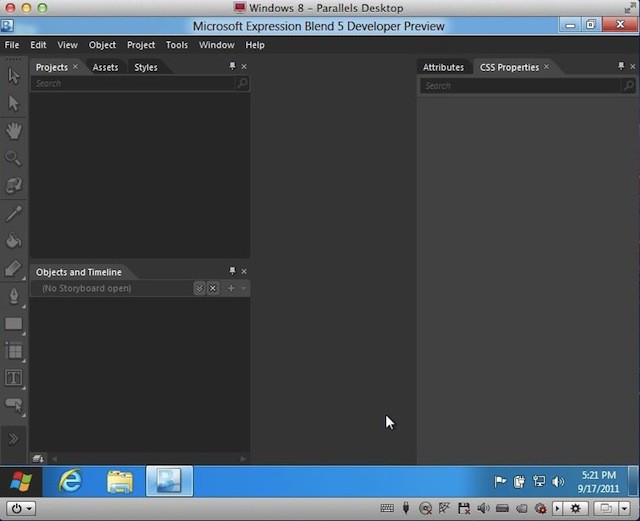Pick the Eyedropper tool
640x521 pixels.
pos(14,213)
